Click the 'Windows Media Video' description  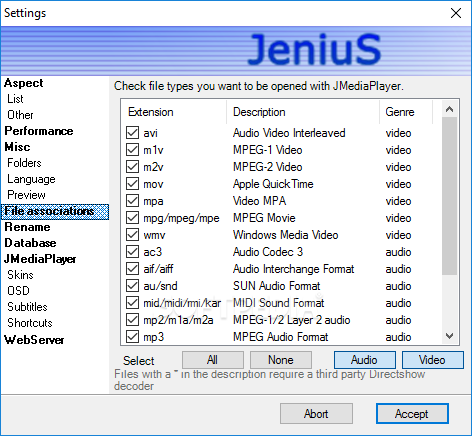(286, 235)
